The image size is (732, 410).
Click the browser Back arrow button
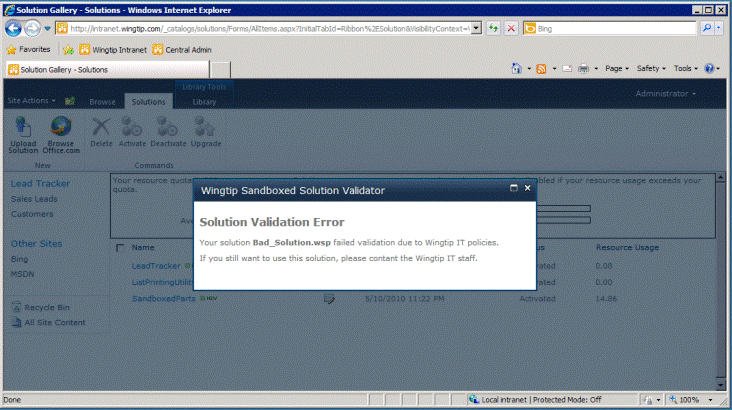(x=13, y=28)
